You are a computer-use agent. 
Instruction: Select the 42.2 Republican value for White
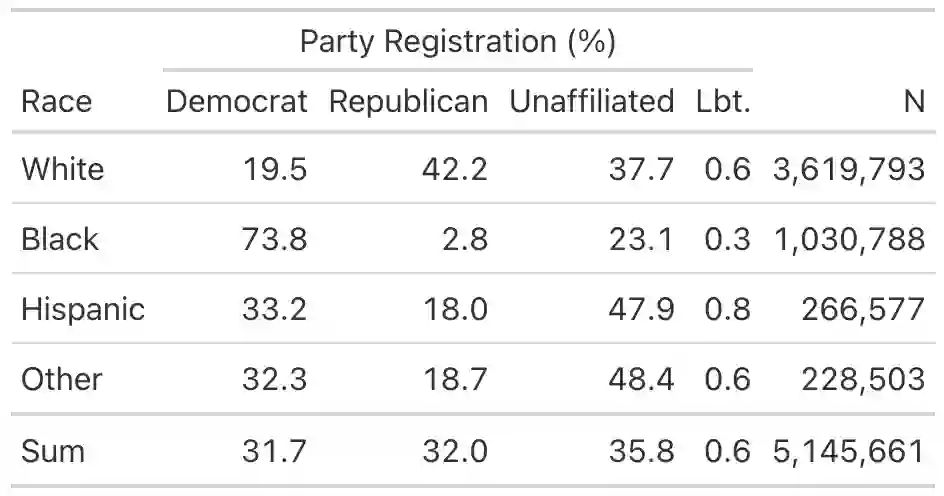455,168
